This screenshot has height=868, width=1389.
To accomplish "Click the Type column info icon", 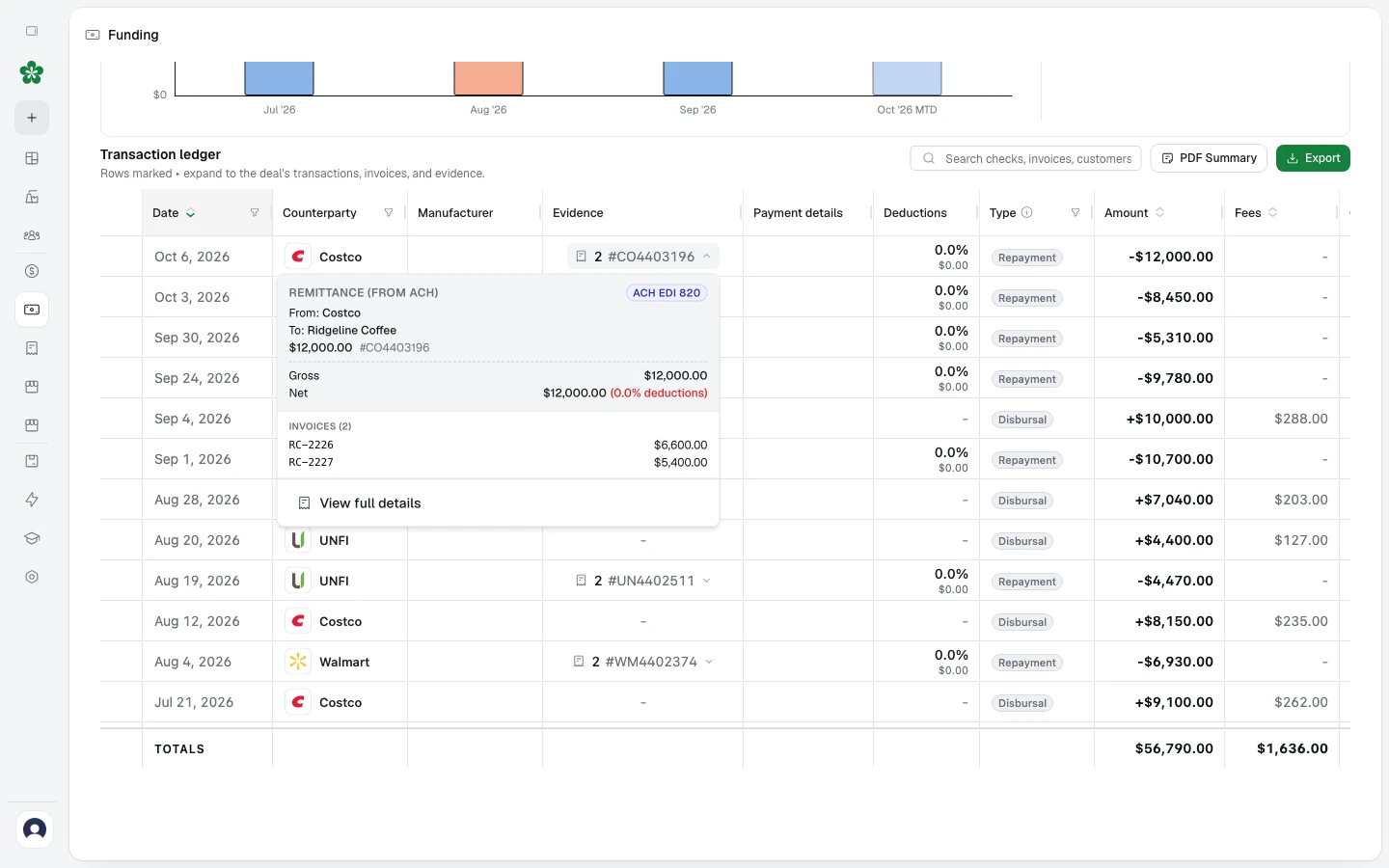I will (x=1026, y=212).
